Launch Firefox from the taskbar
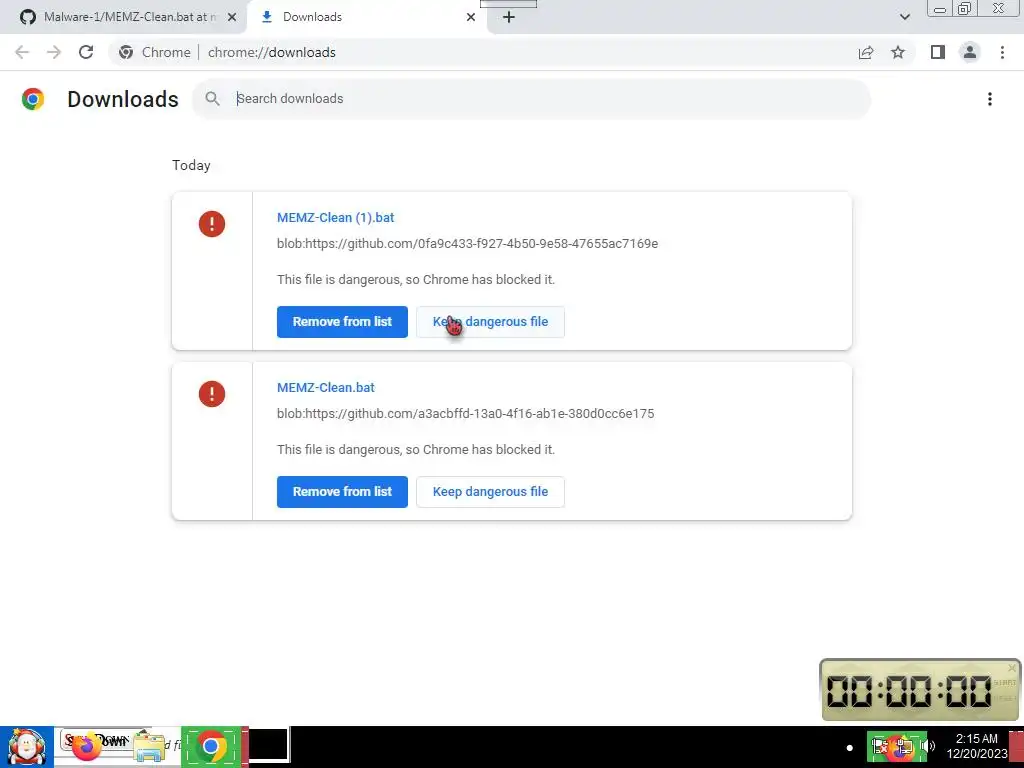1024x768 pixels. click(x=86, y=747)
